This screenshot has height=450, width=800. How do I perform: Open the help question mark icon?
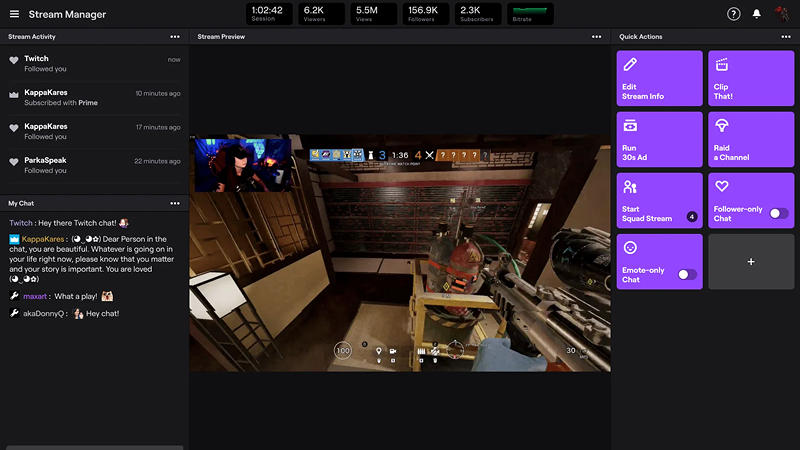(x=734, y=14)
